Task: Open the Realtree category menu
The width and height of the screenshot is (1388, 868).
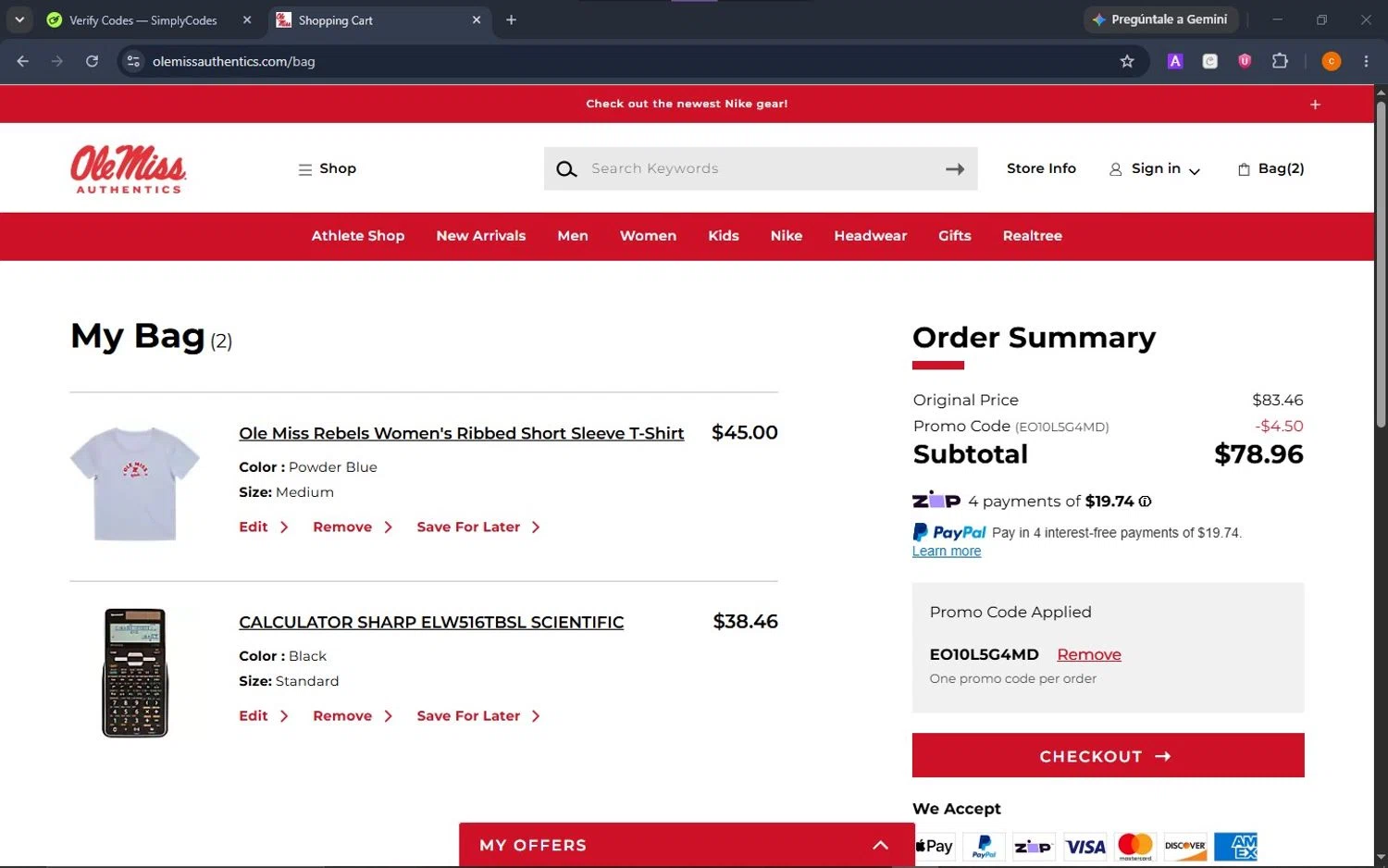Action: 1033,236
